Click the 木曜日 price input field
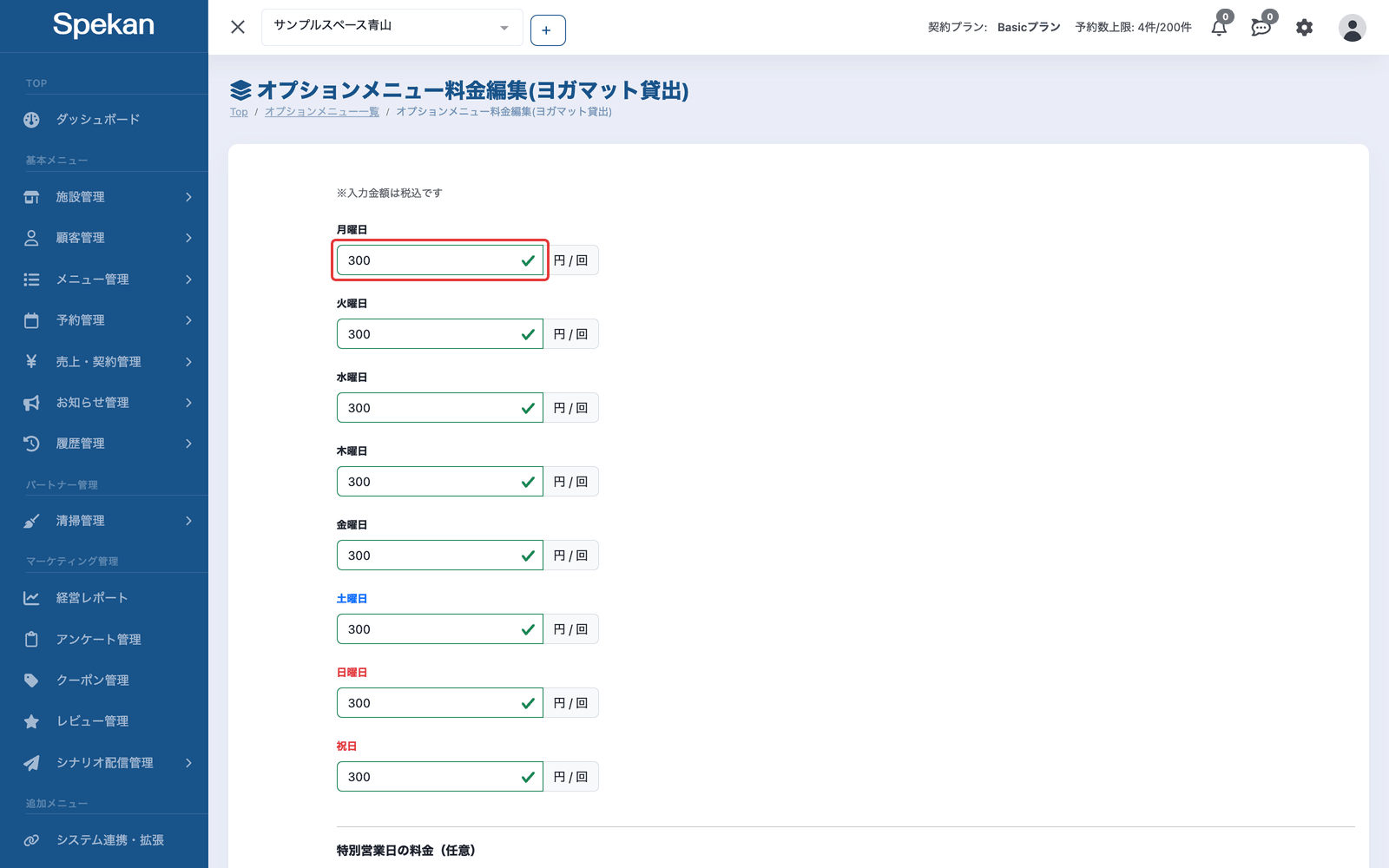This screenshot has width=1389, height=868. [x=439, y=482]
